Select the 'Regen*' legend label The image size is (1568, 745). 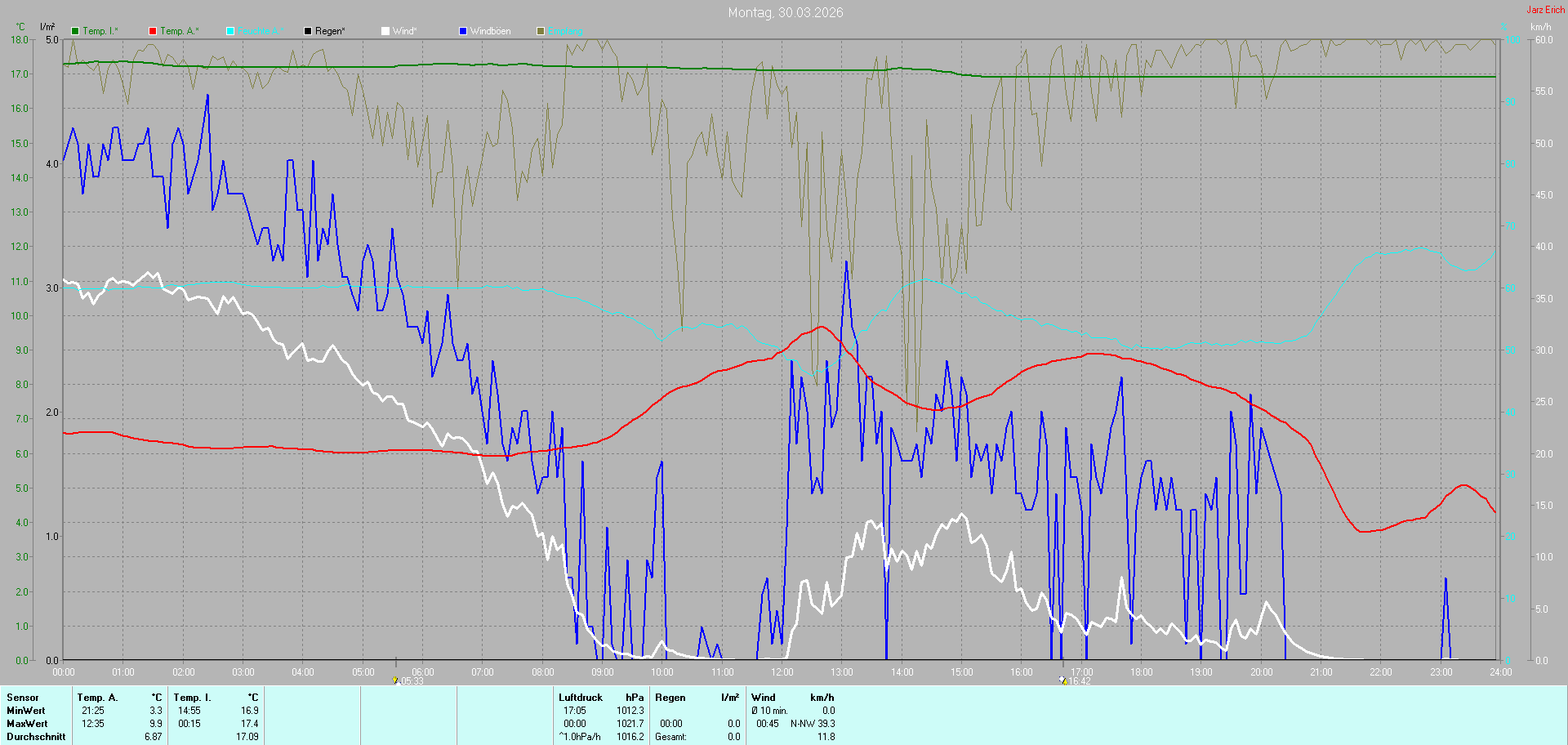click(x=330, y=31)
